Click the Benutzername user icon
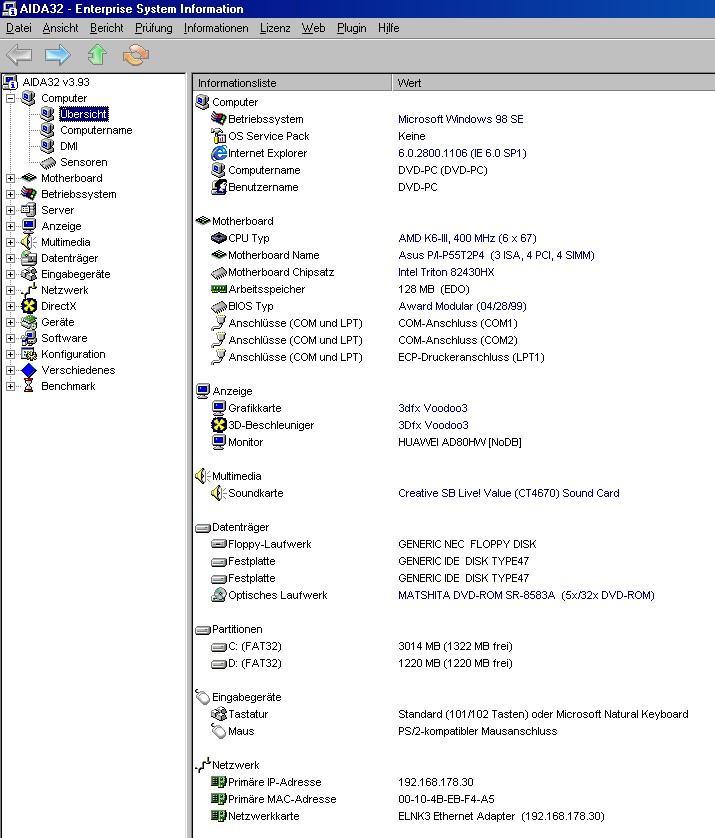Screen dimensions: 715x838 pyautogui.click(x=219, y=187)
